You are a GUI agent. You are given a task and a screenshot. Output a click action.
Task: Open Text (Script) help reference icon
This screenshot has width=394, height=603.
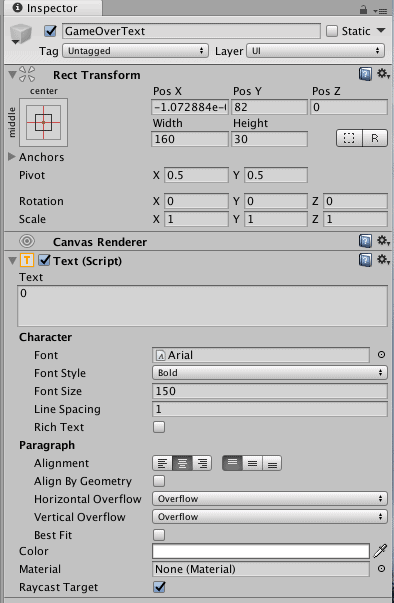coord(365,260)
